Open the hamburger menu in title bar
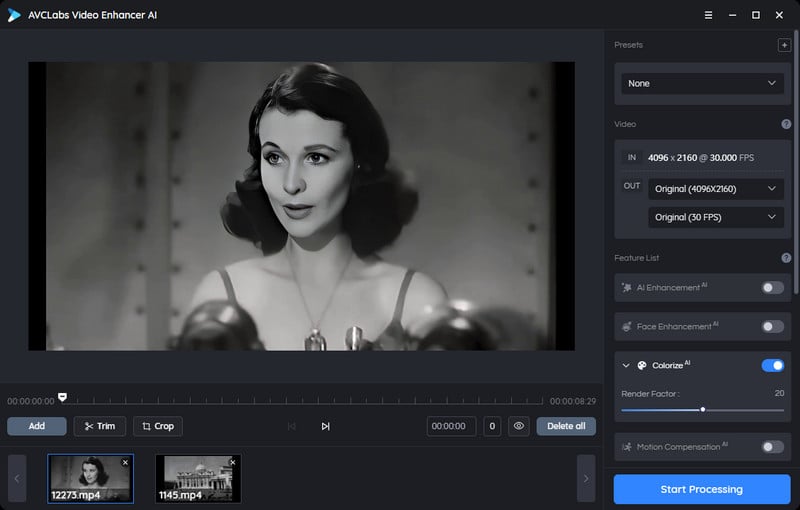This screenshot has width=800, height=510. [708, 15]
